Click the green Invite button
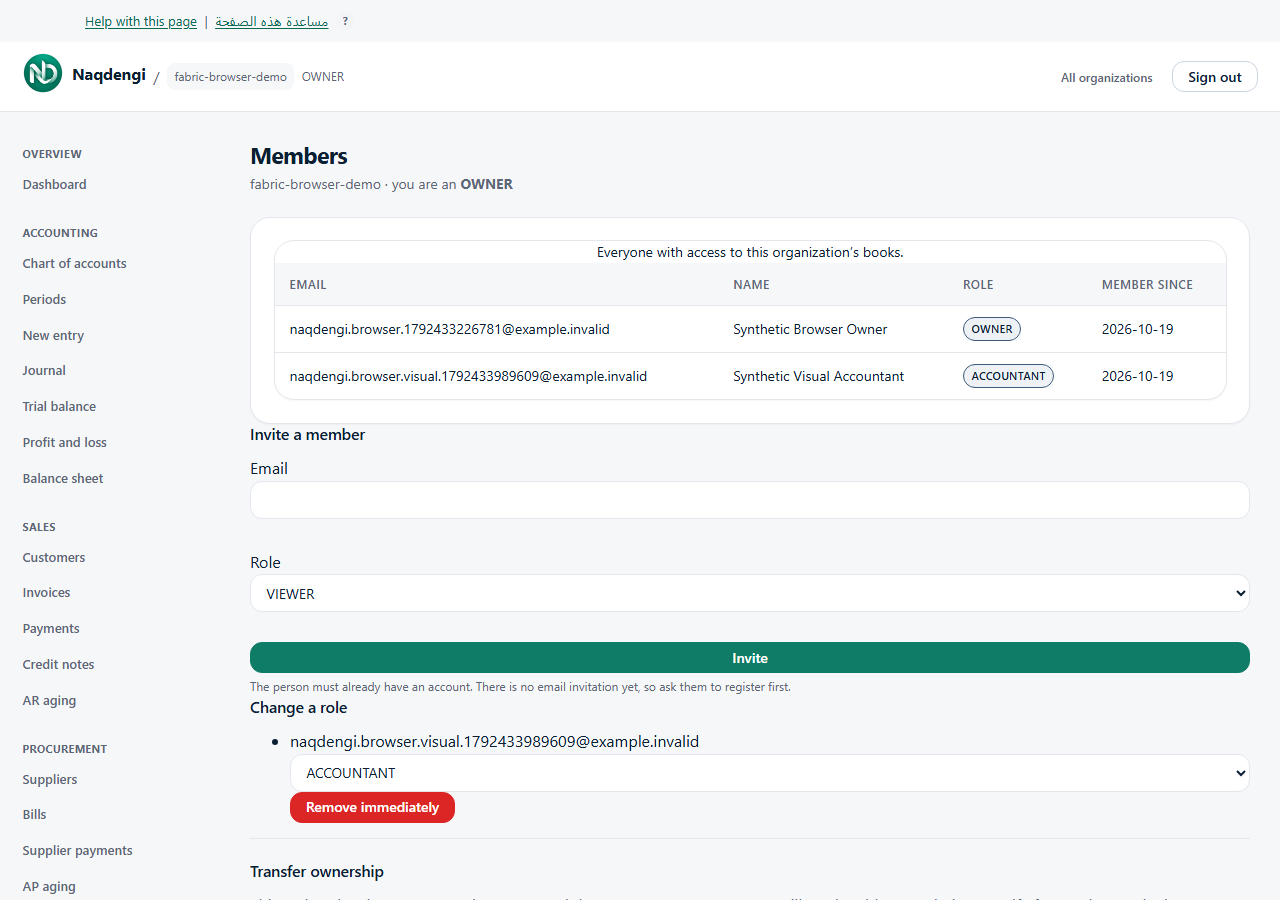This screenshot has height=900, width=1280. click(x=750, y=658)
